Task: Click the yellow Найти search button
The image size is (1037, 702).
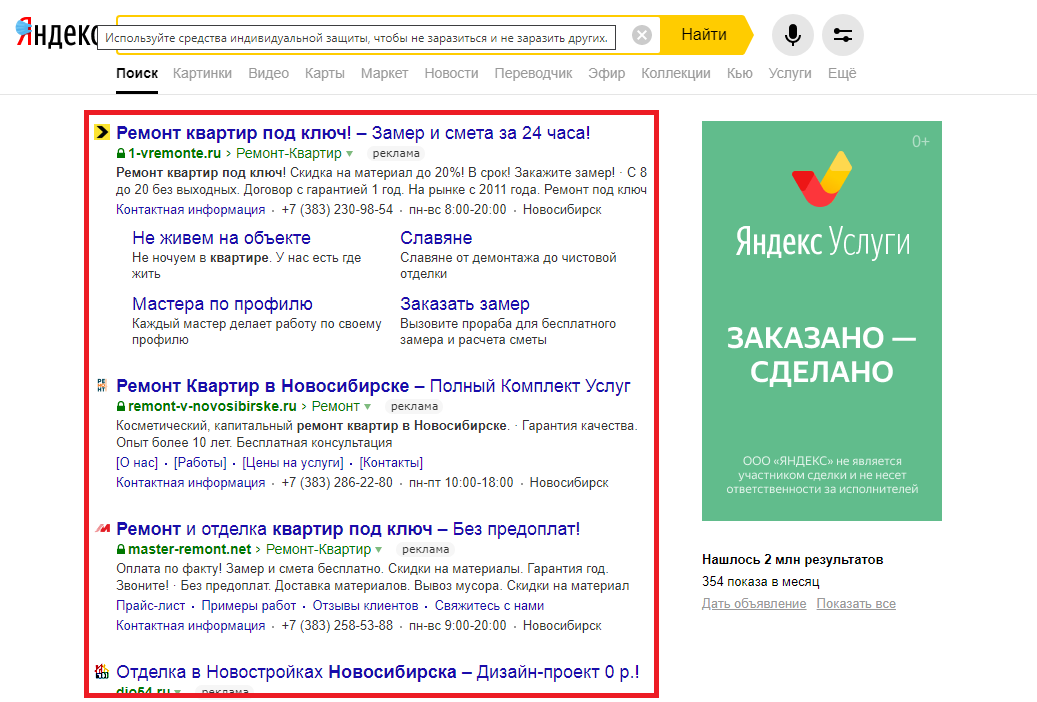Action: coord(705,34)
